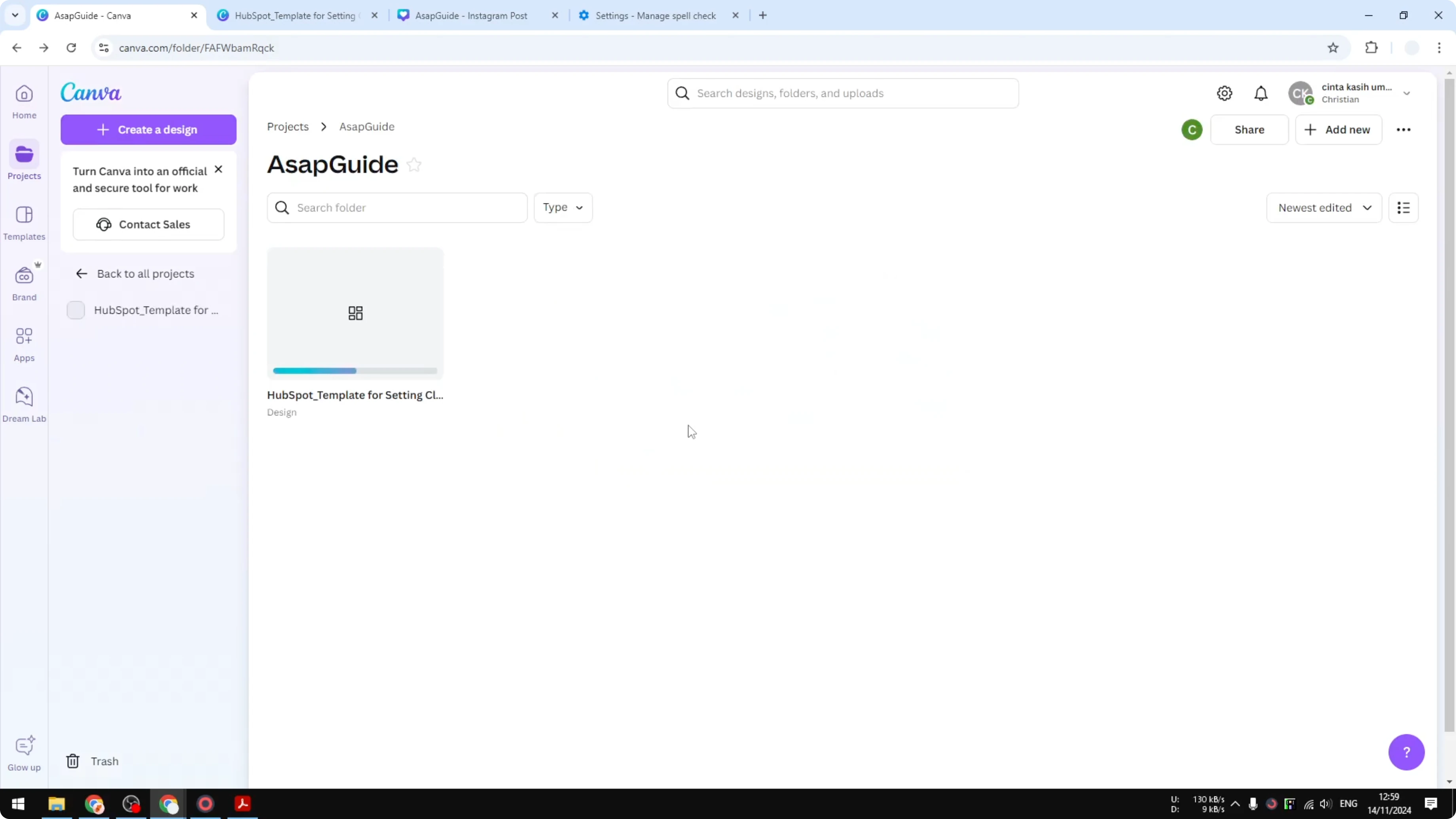Viewport: 1456px width, 819px height.
Task: Switch to list view layout
Action: pyautogui.click(x=1404, y=207)
